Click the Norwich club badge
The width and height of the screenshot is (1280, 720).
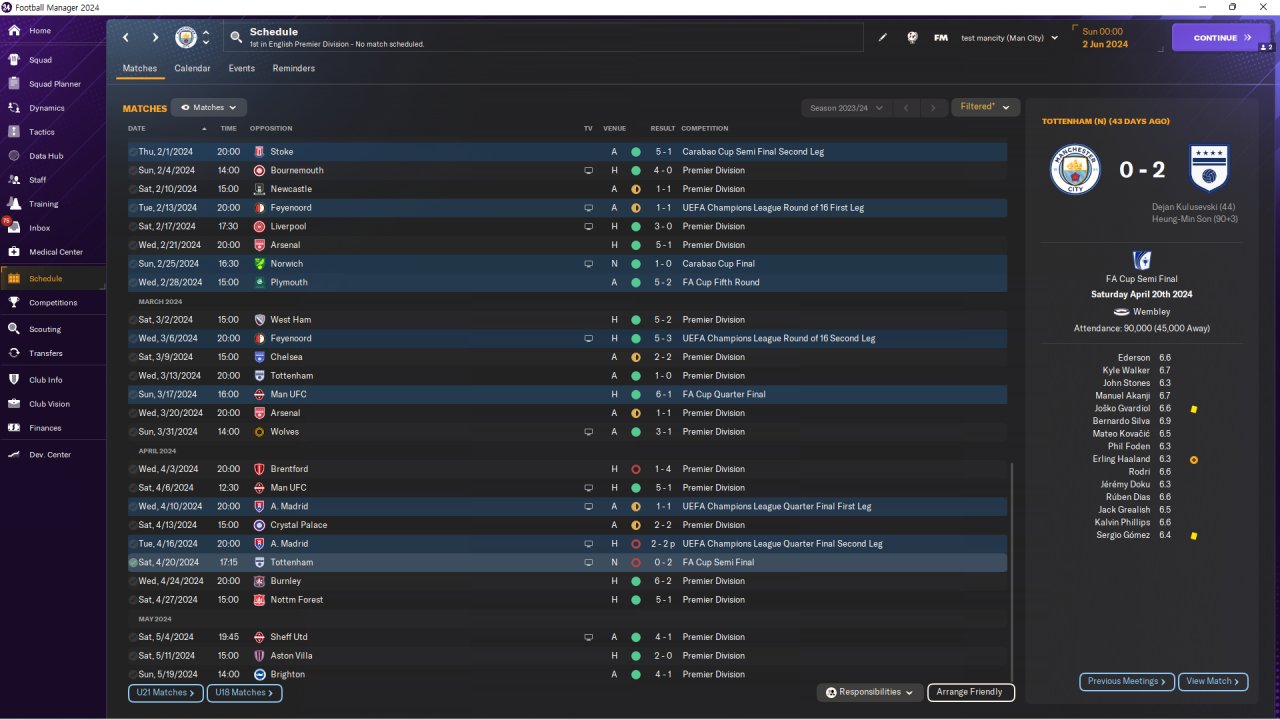[260, 264]
